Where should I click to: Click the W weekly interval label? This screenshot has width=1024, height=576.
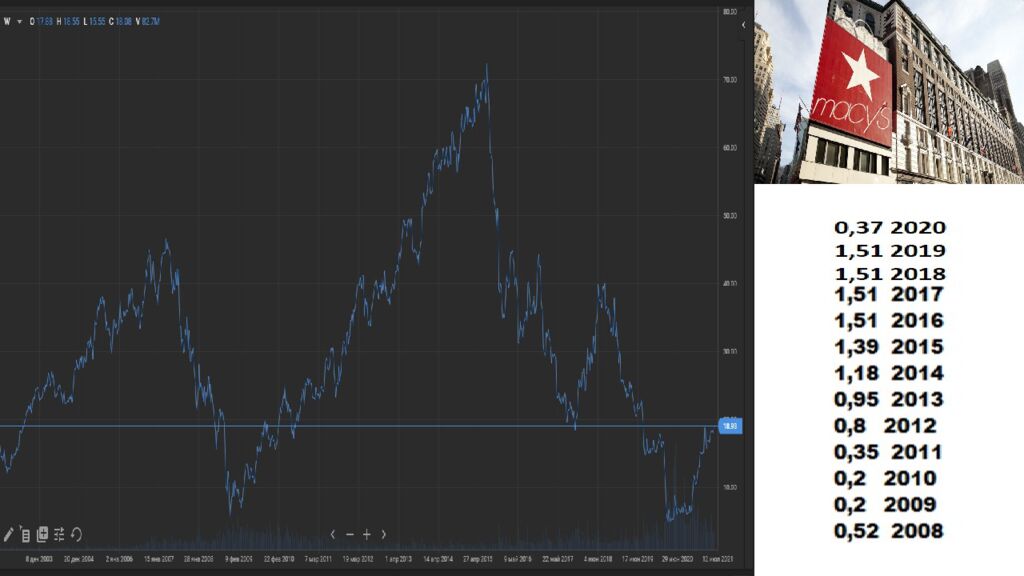7,21
